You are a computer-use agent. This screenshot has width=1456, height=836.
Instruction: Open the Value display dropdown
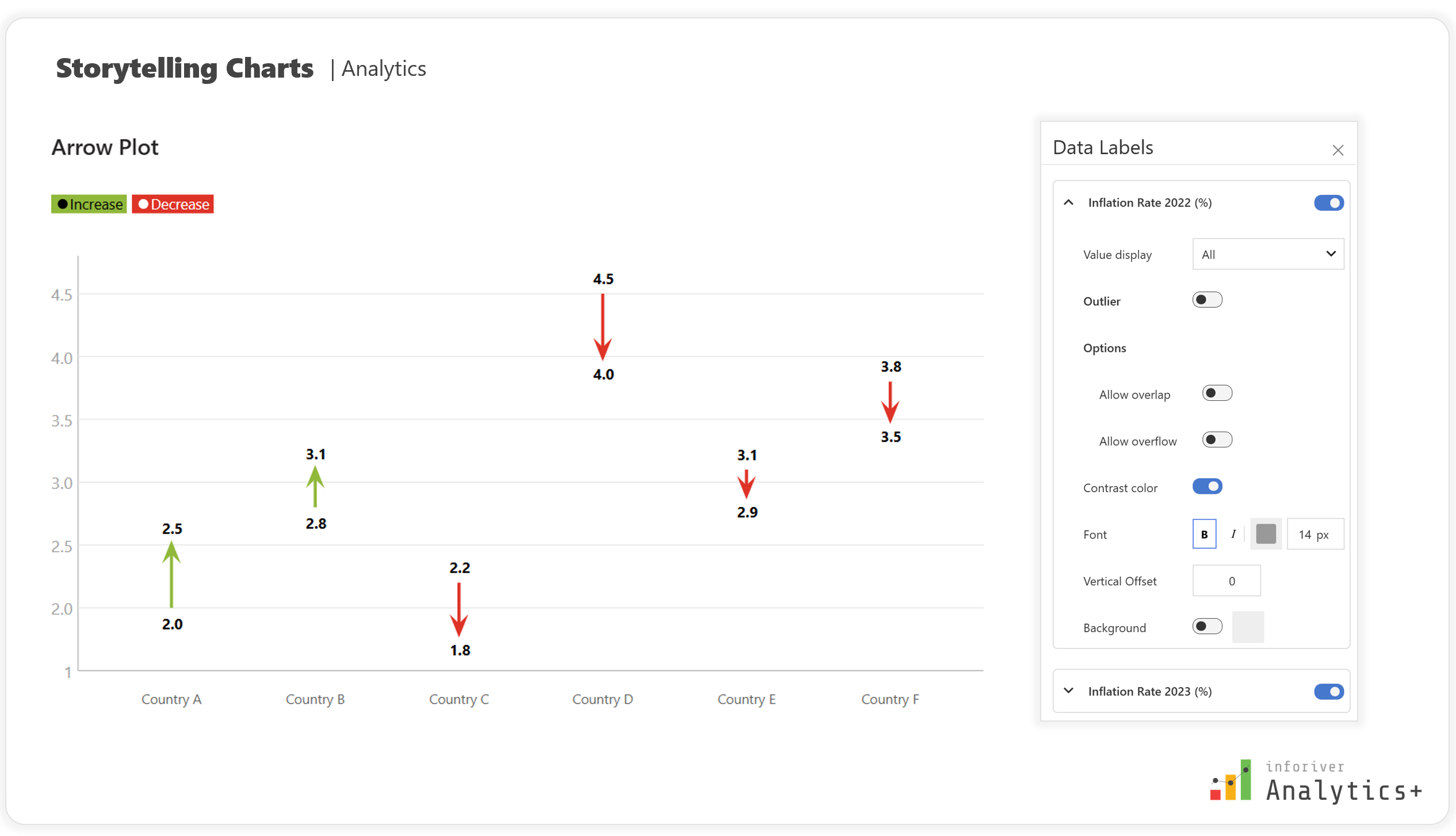tap(1268, 254)
